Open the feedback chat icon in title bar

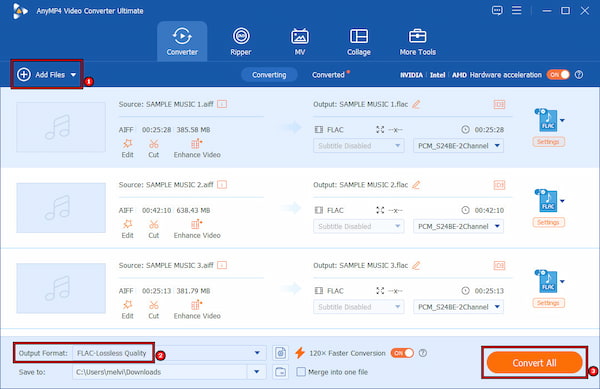pyautogui.click(x=497, y=10)
